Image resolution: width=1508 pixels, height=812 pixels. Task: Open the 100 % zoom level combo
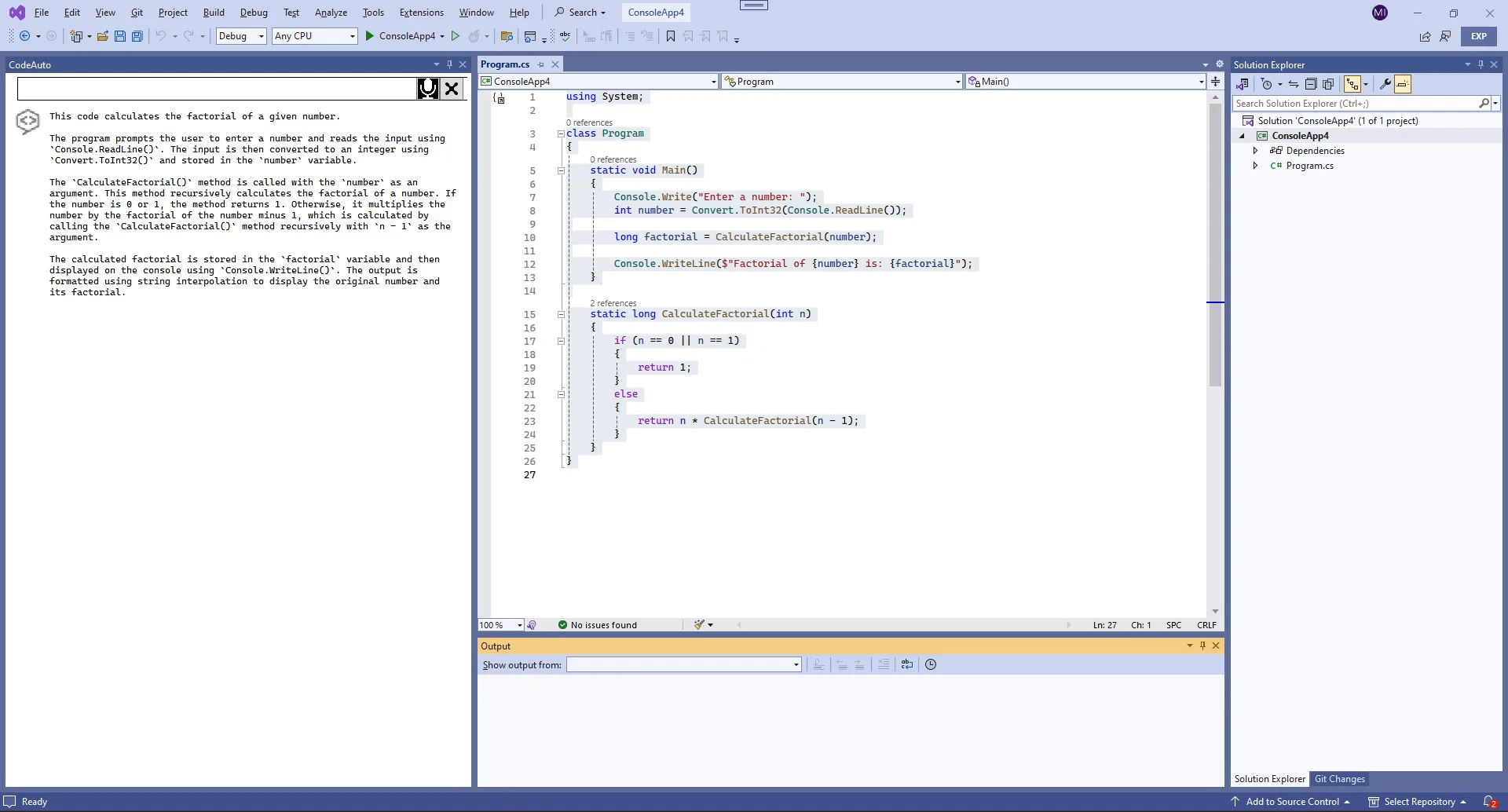tap(501, 625)
